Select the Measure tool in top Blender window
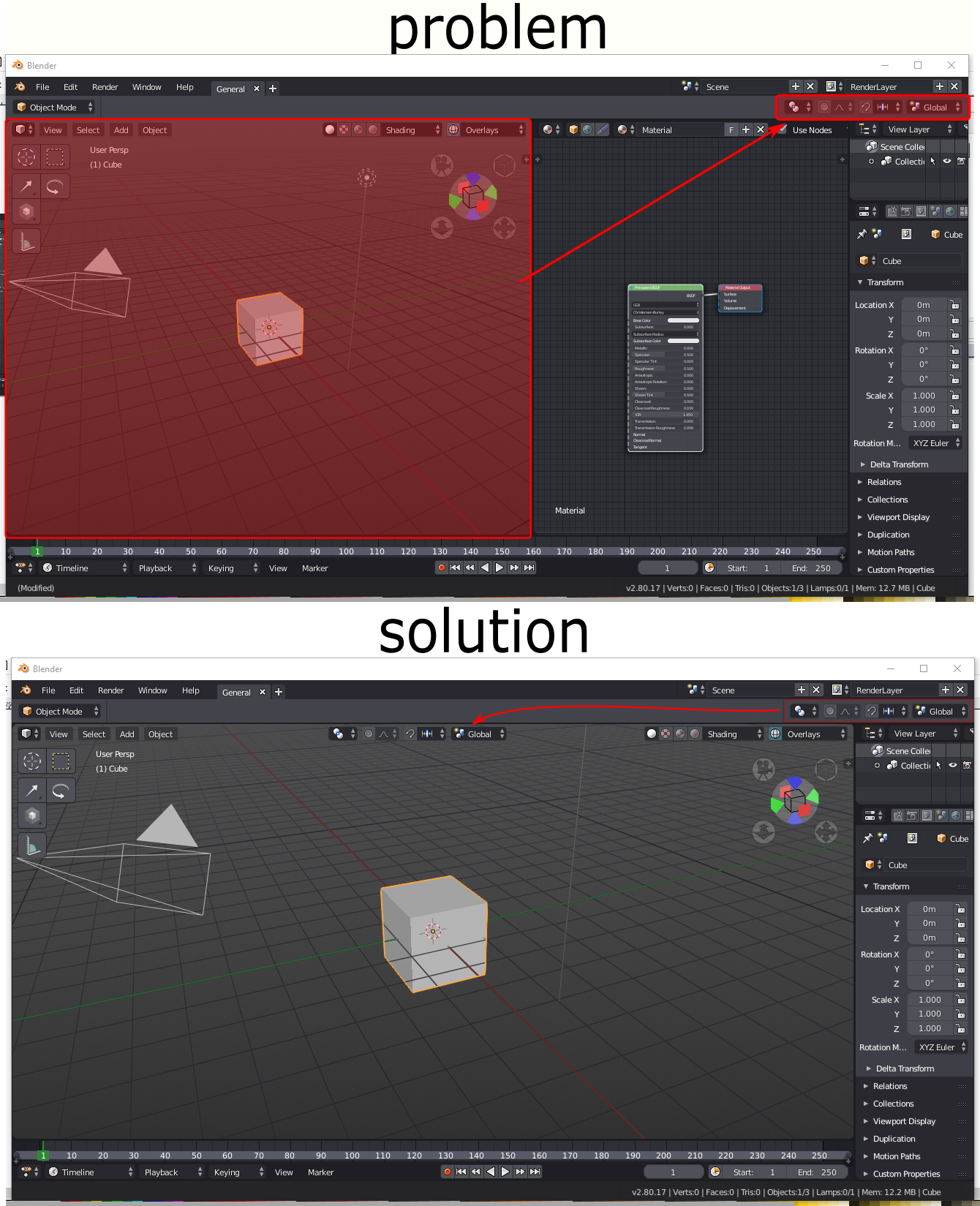 (x=26, y=241)
